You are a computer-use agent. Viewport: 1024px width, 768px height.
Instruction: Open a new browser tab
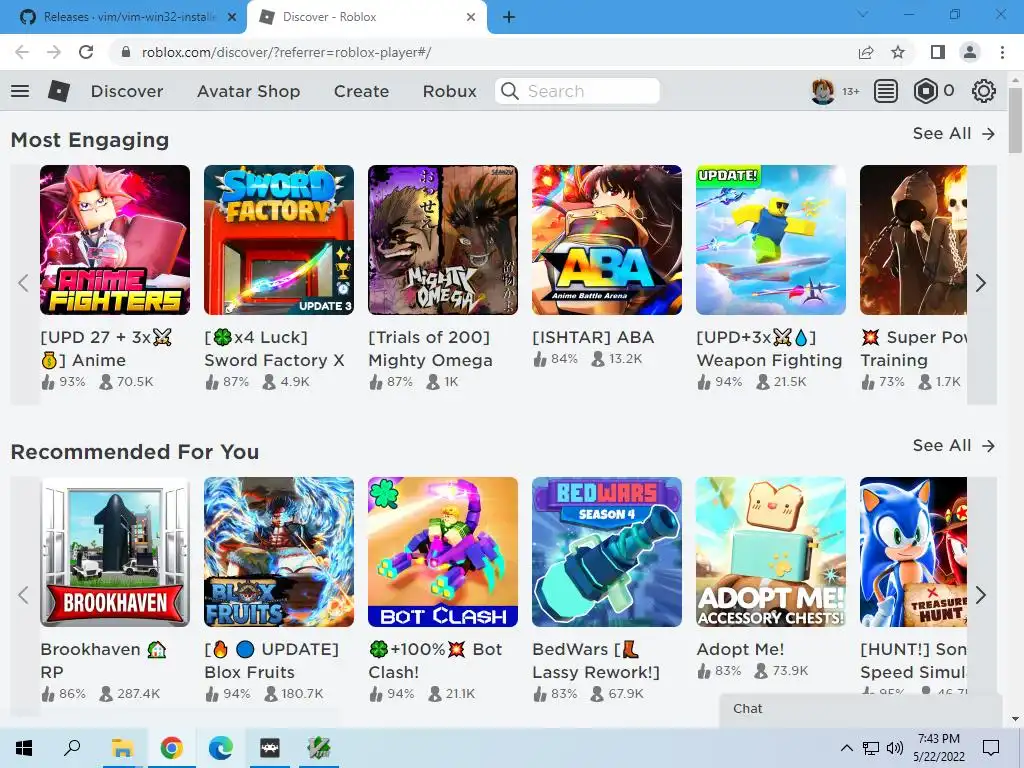point(509,17)
